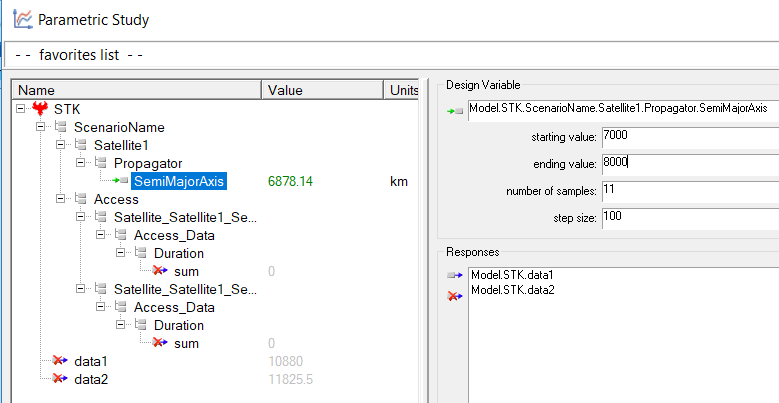The width and height of the screenshot is (779, 403).
Task: Collapse the first Satellite_Satellite1_Se... node
Action: pos(81,217)
